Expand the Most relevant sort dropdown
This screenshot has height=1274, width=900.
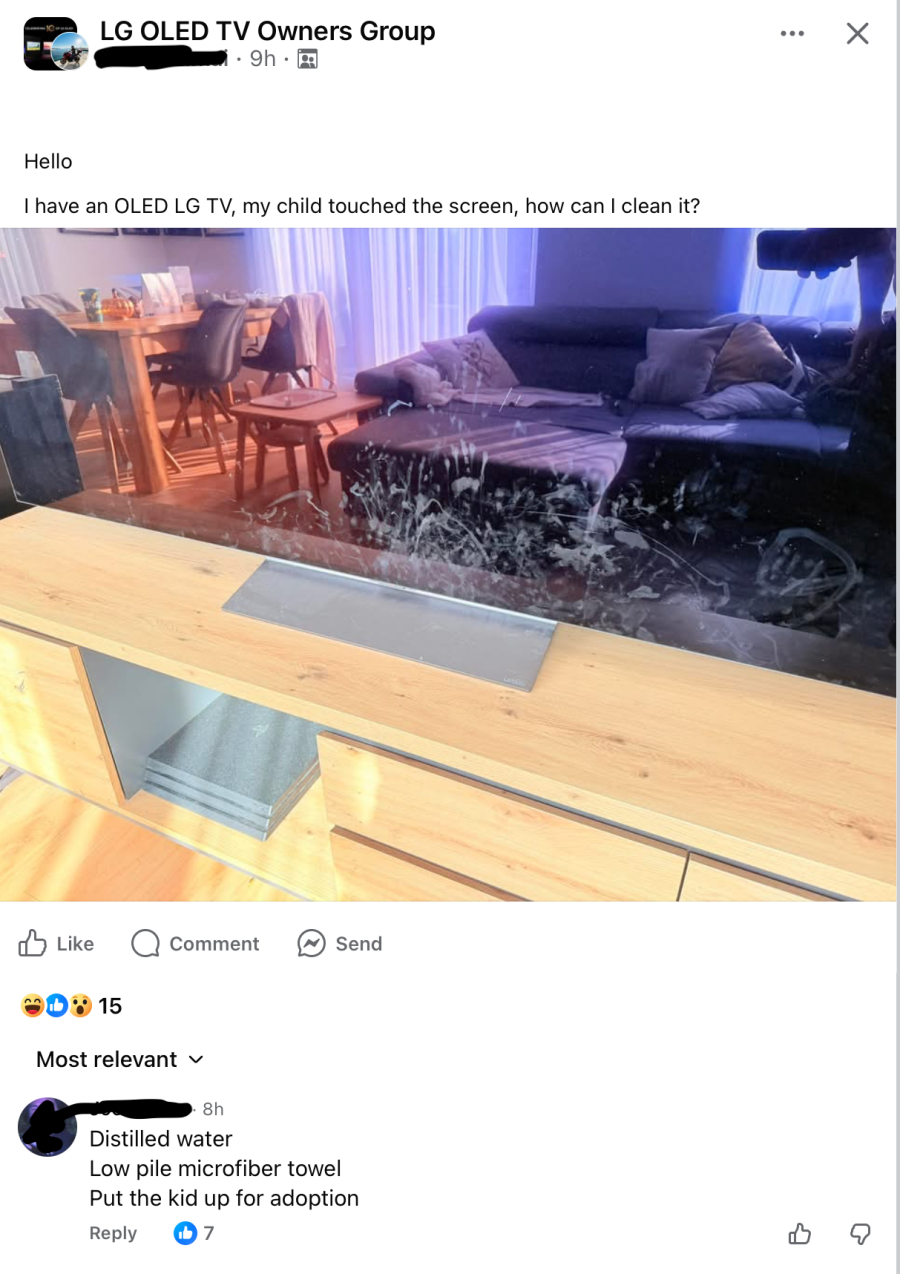point(120,1059)
